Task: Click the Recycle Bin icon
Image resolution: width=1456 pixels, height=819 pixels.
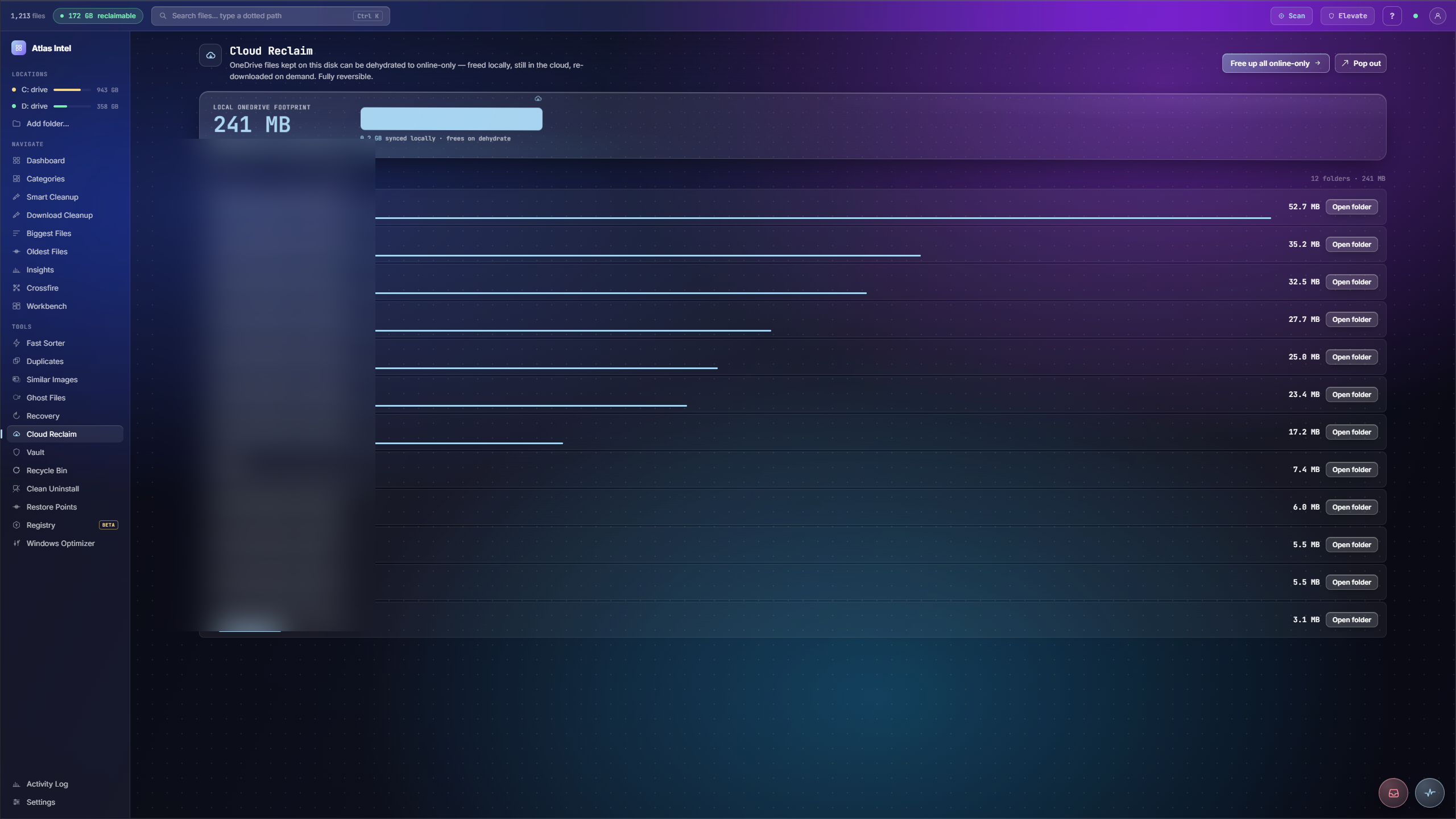Action: tap(16, 470)
